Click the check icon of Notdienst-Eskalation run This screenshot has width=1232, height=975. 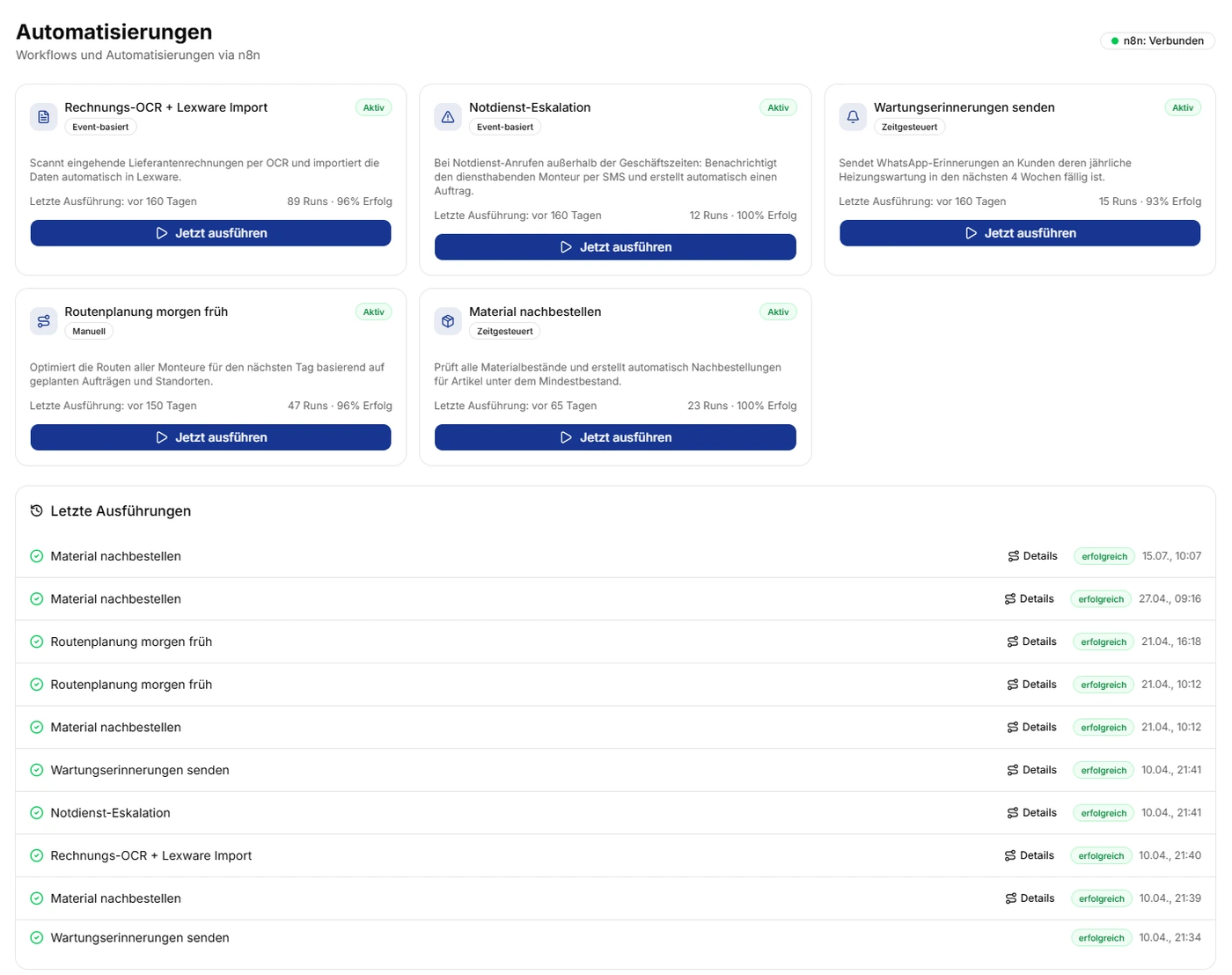pos(37,813)
